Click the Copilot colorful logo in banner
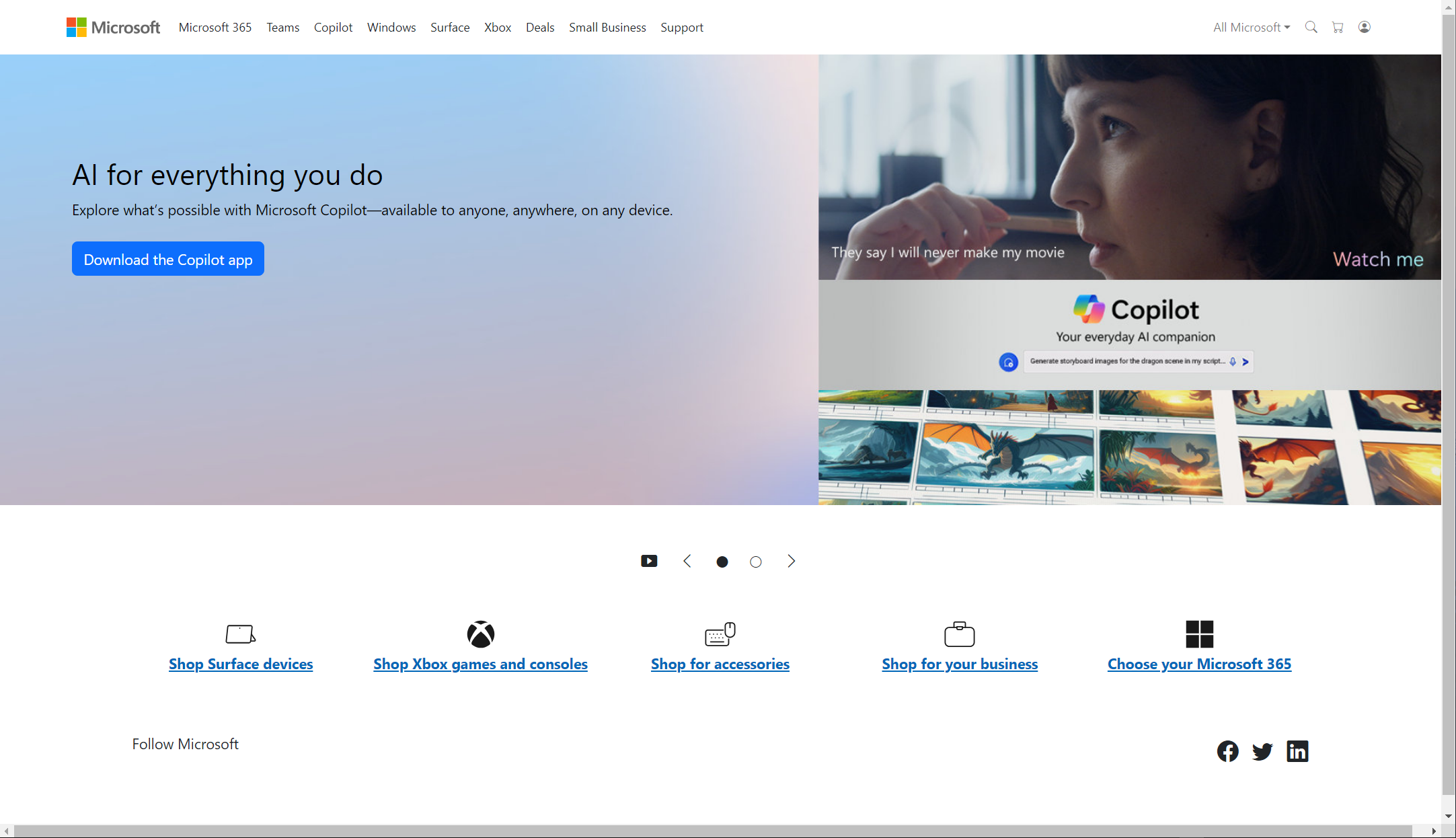 [x=1089, y=309]
